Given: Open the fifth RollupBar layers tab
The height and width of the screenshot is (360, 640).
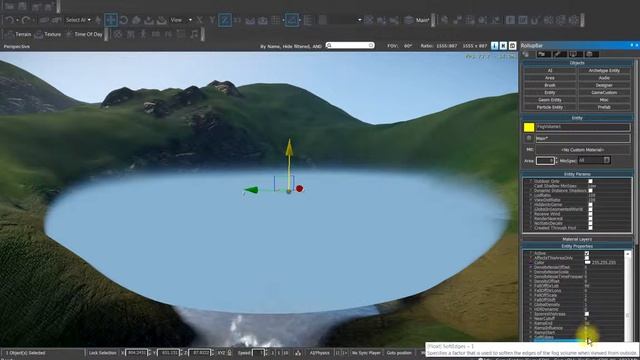Looking at the screenshot, I should click(x=591, y=54).
